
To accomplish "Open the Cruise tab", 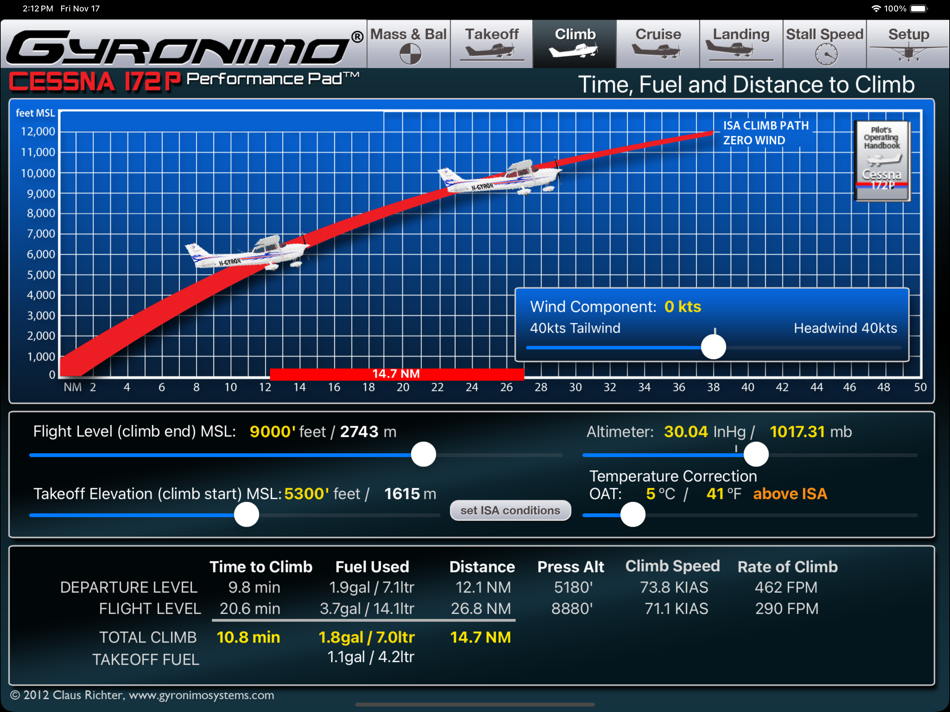I will pyautogui.click(x=658, y=44).
